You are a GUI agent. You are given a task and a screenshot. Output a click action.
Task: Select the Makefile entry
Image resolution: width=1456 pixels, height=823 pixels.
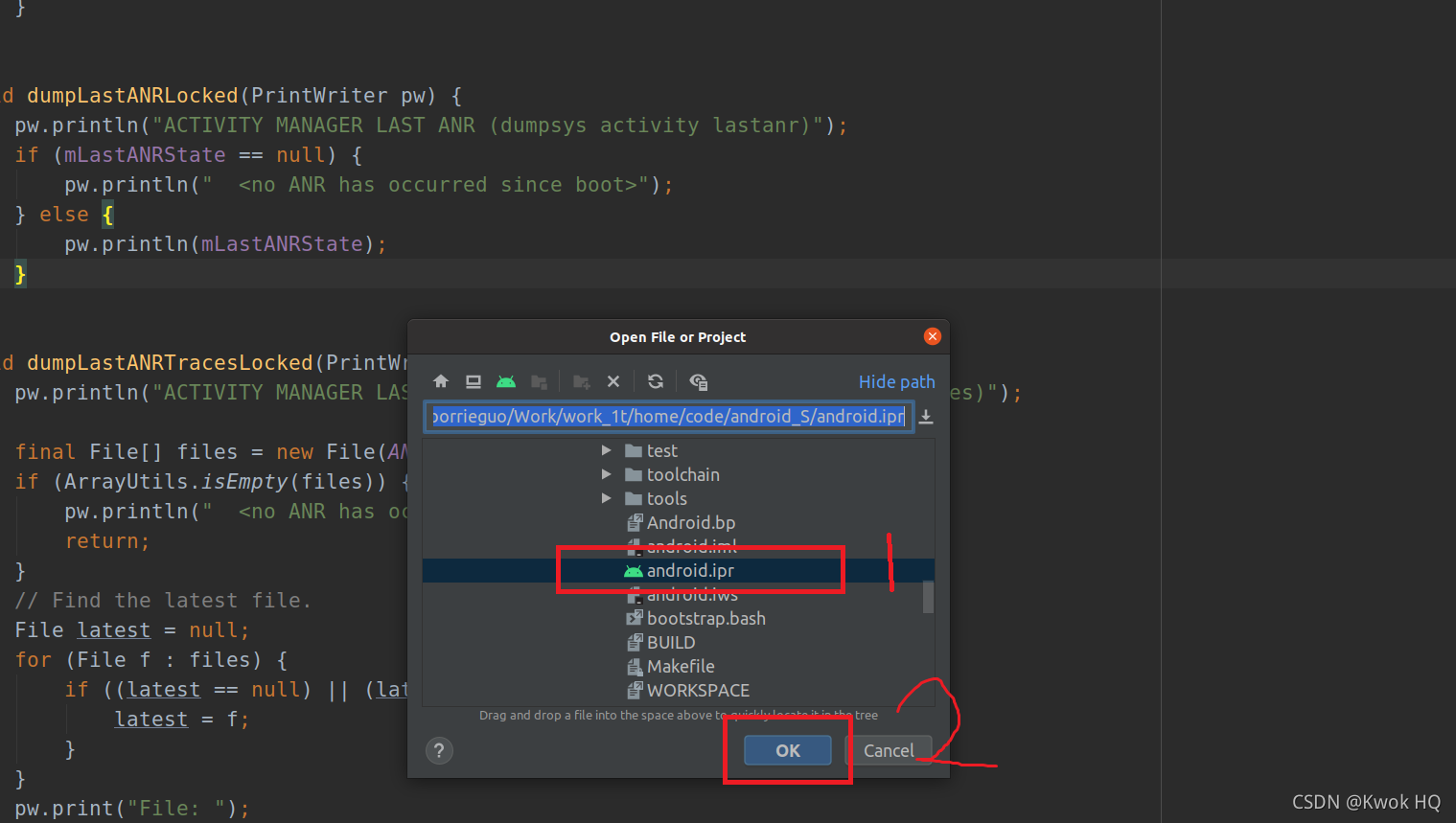point(682,666)
